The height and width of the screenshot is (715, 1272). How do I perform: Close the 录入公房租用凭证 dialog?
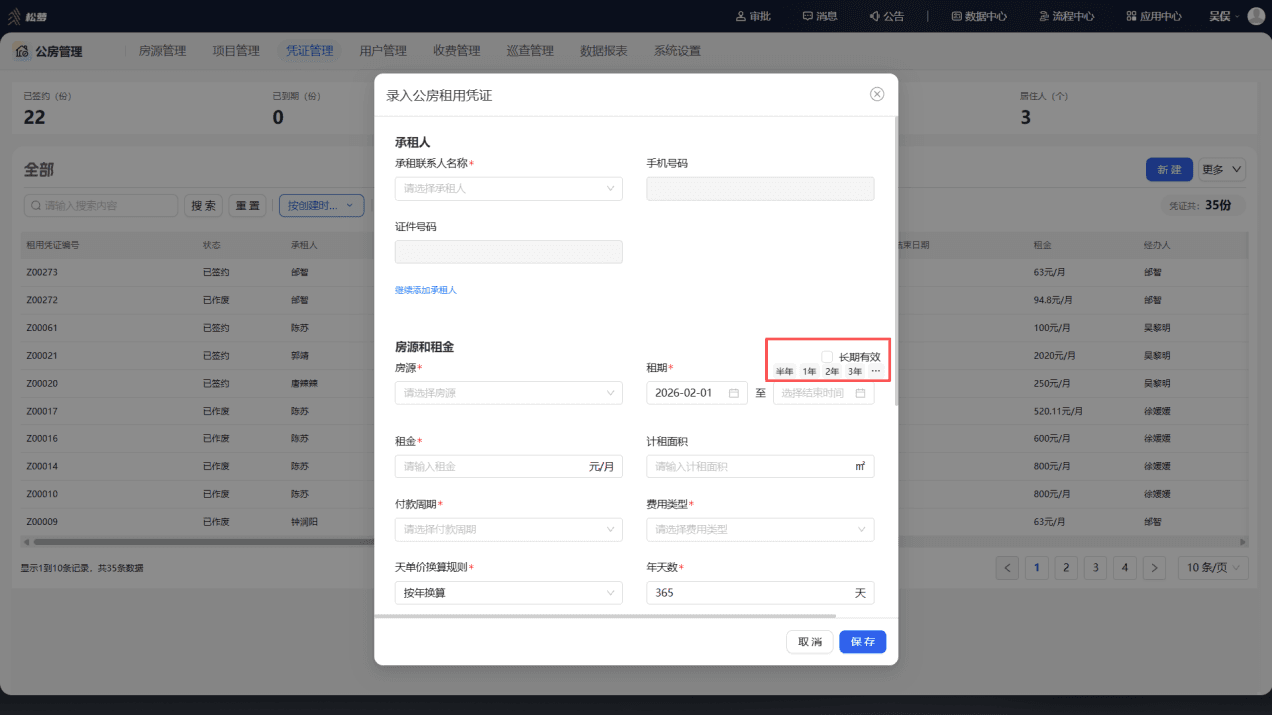[x=877, y=94]
